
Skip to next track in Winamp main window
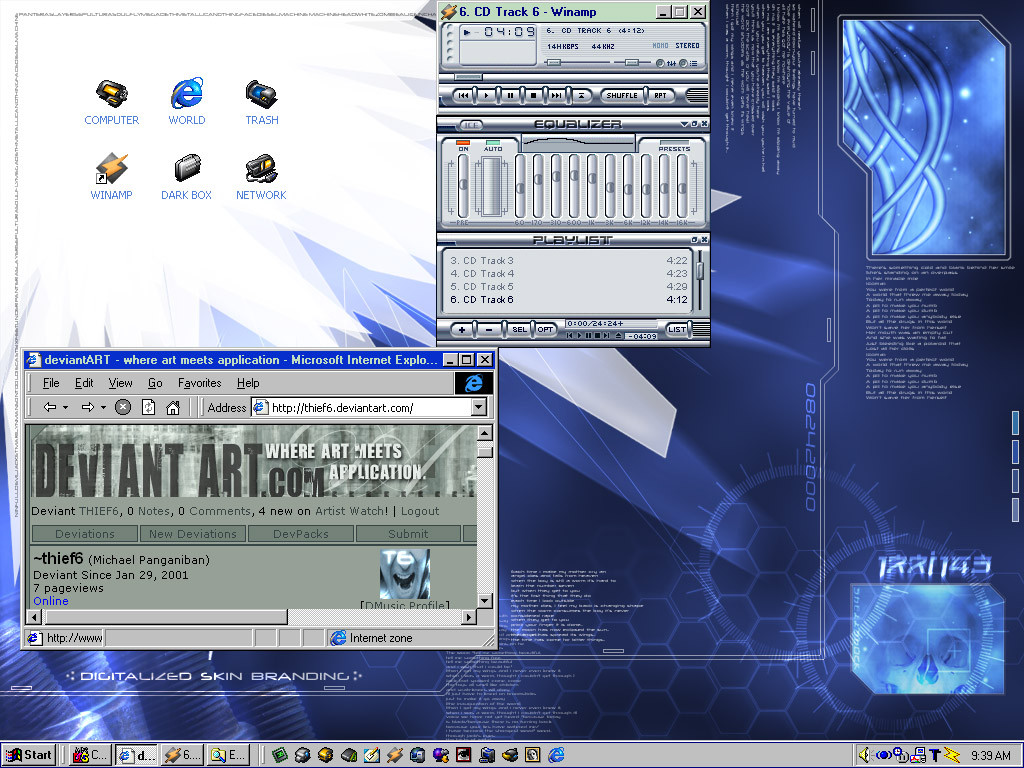coord(556,95)
